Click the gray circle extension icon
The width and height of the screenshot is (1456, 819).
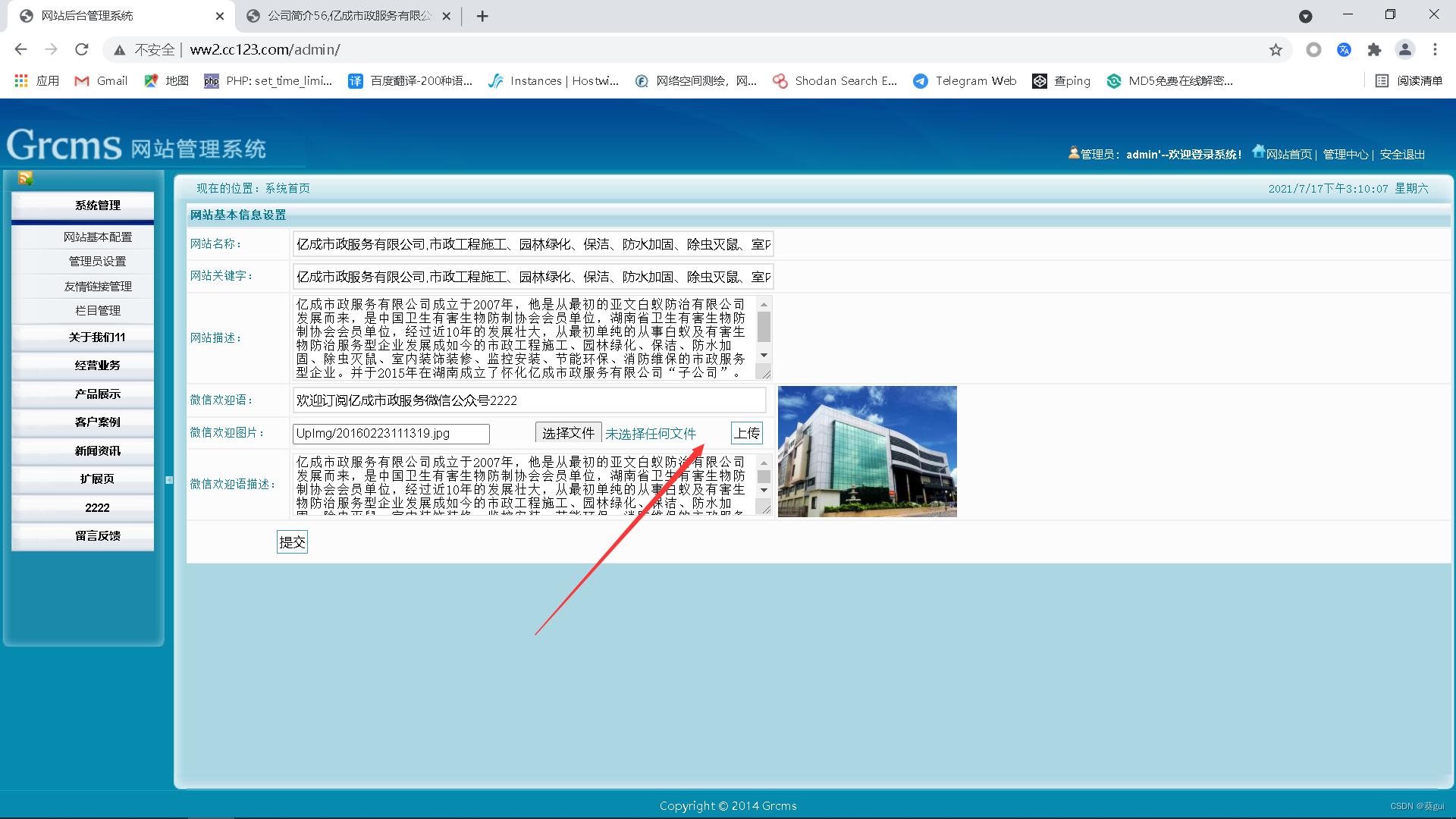click(1313, 49)
